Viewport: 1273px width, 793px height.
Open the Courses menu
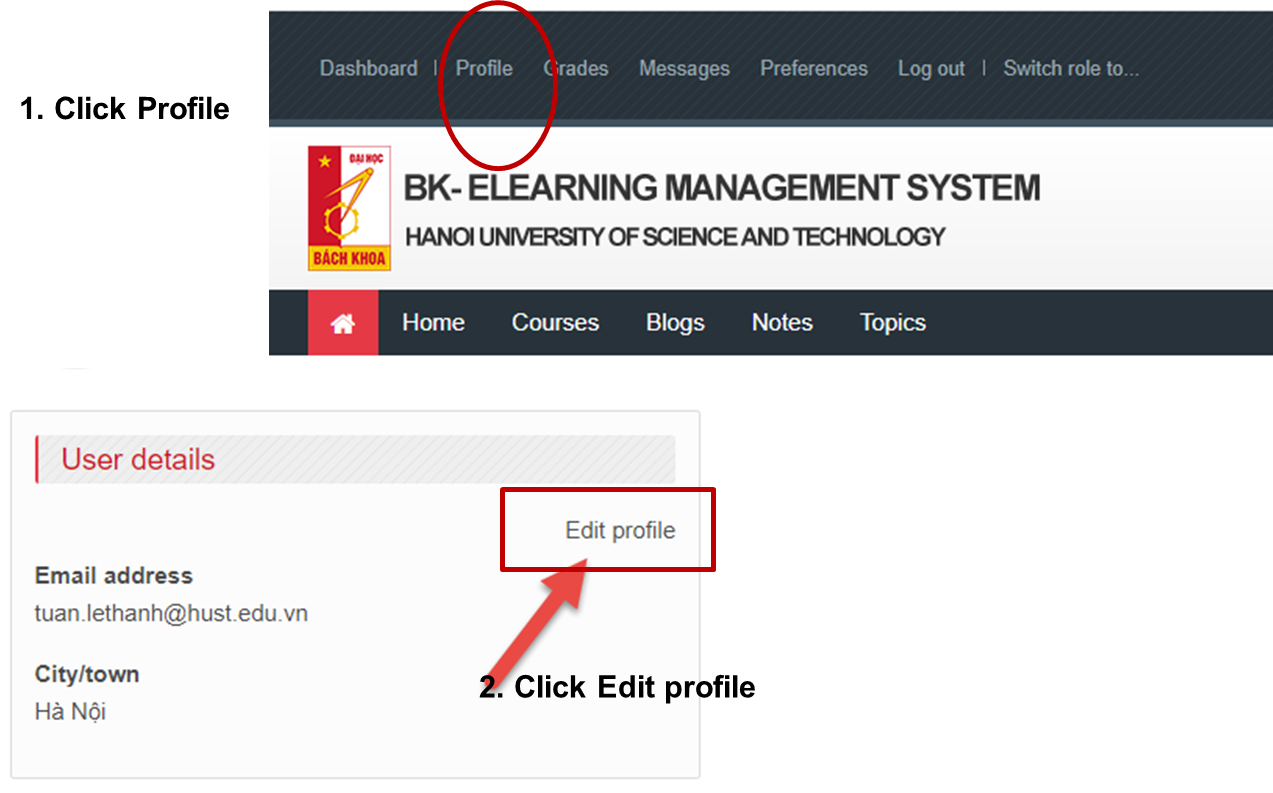(555, 323)
